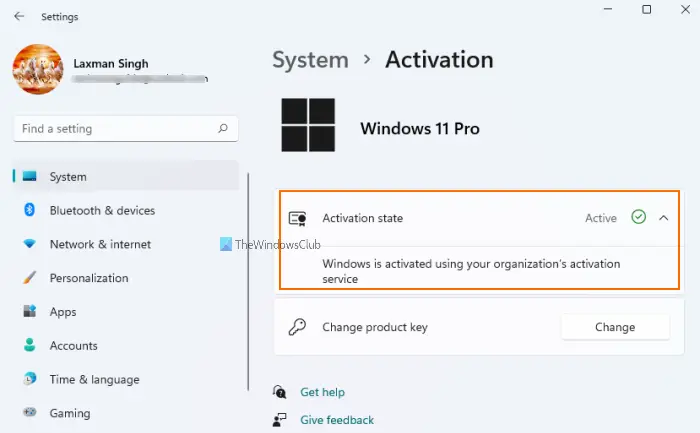Click the Windows logo image
Image resolution: width=700 pixels, height=433 pixels.
[308, 125]
